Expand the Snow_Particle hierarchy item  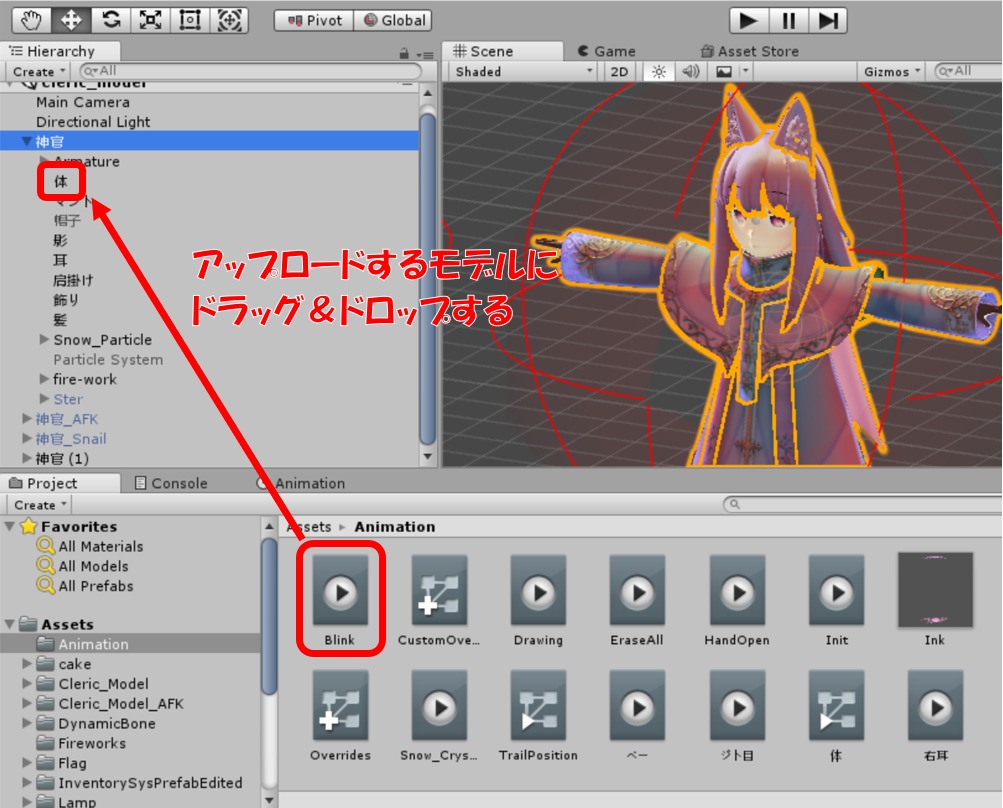(x=44, y=340)
